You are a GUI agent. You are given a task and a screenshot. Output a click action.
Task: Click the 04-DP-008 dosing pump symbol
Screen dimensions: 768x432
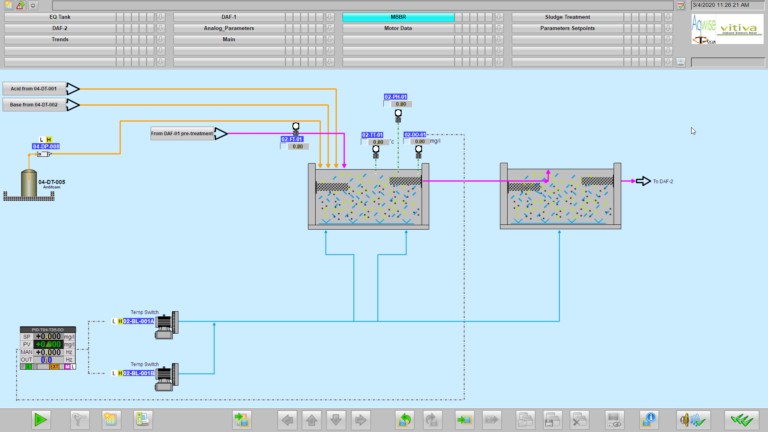pos(43,154)
